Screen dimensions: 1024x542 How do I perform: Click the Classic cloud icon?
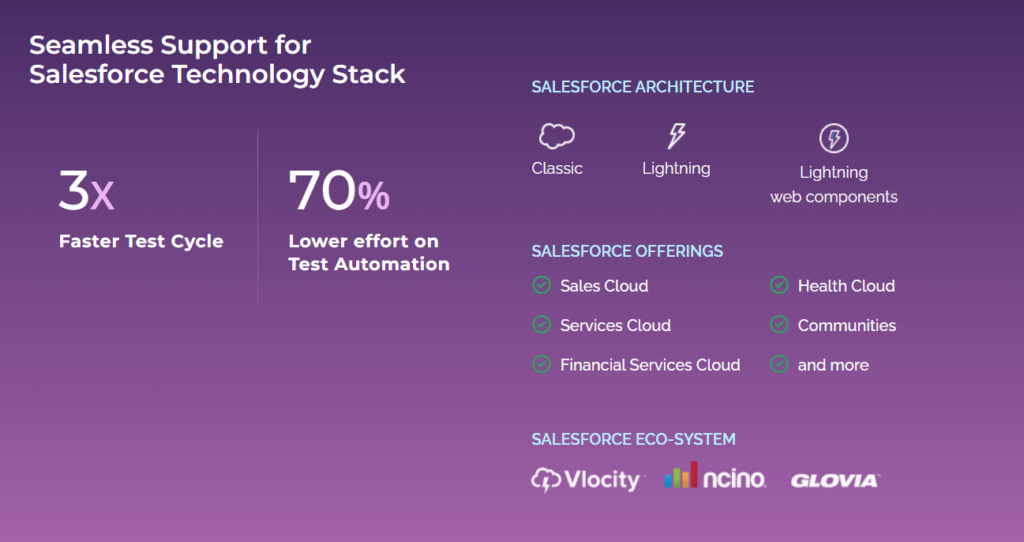[557, 136]
